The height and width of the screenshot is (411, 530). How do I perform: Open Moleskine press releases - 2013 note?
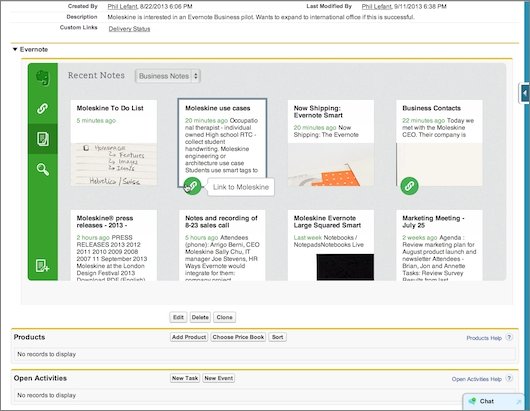[114, 245]
